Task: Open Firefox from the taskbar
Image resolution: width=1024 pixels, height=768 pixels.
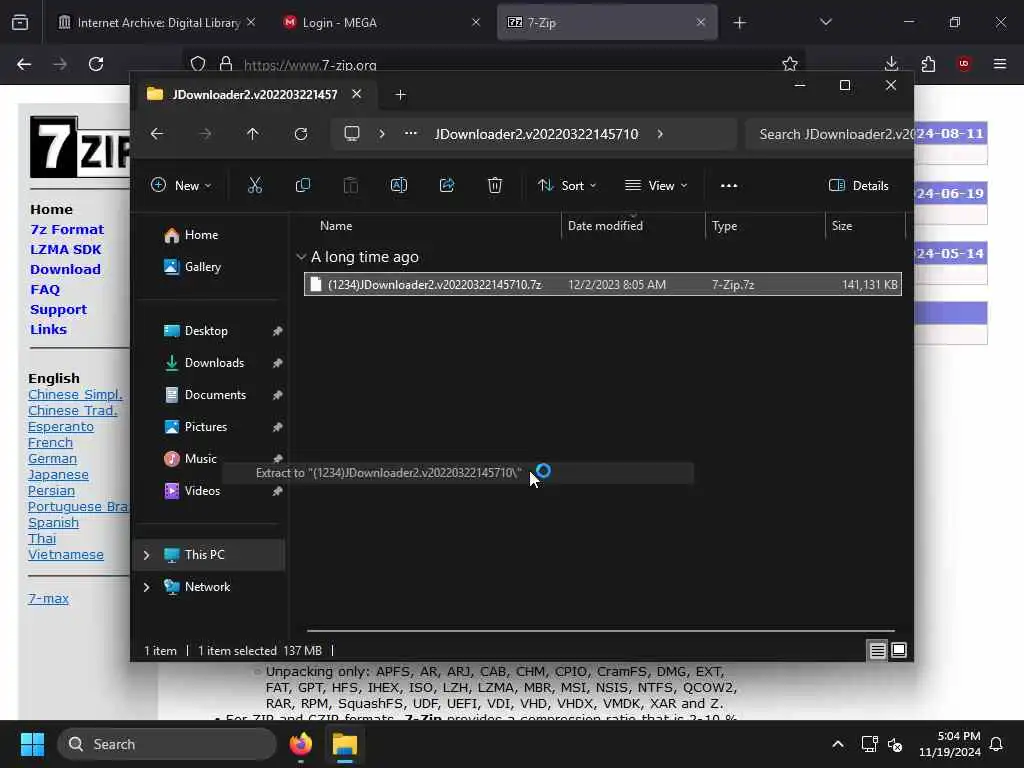Action: [301, 744]
